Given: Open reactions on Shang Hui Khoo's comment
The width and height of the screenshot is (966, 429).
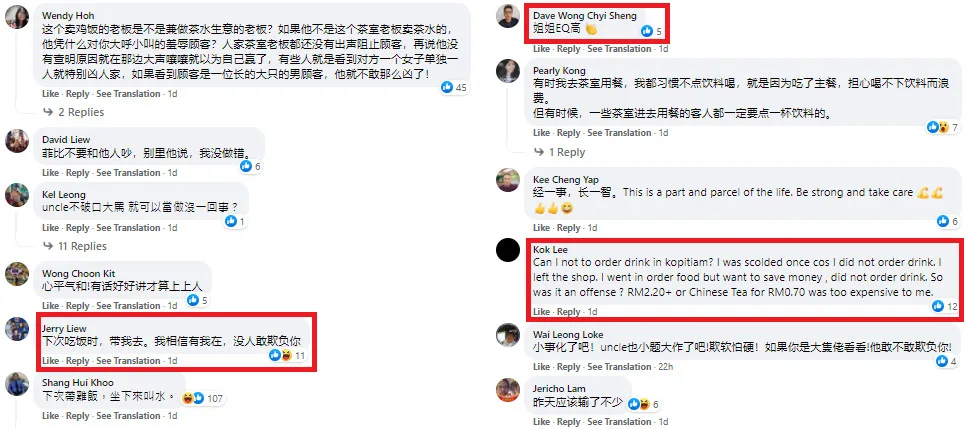Looking at the screenshot, I should click(x=192, y=398).
